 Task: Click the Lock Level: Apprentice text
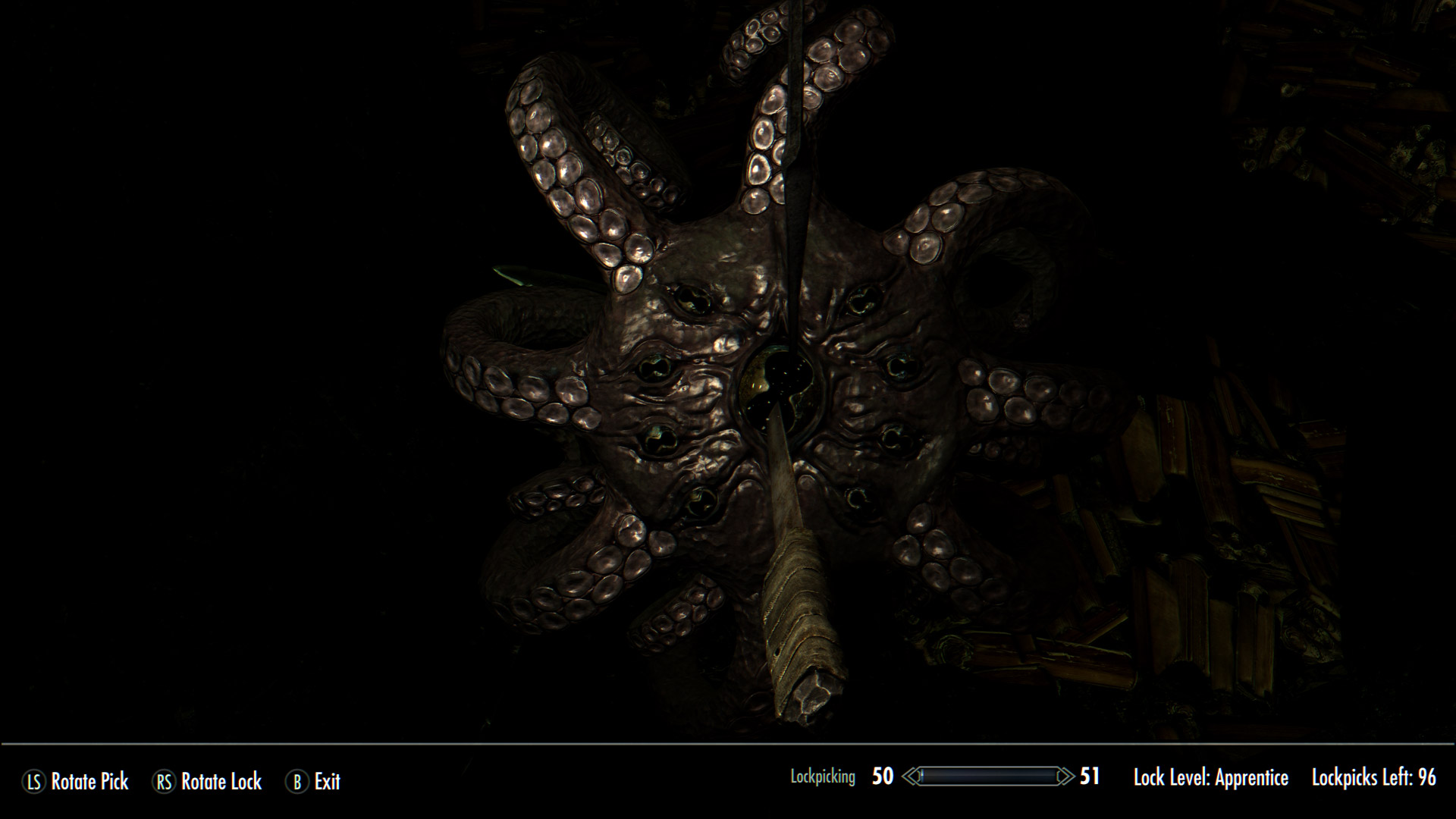coord(1210,778)
